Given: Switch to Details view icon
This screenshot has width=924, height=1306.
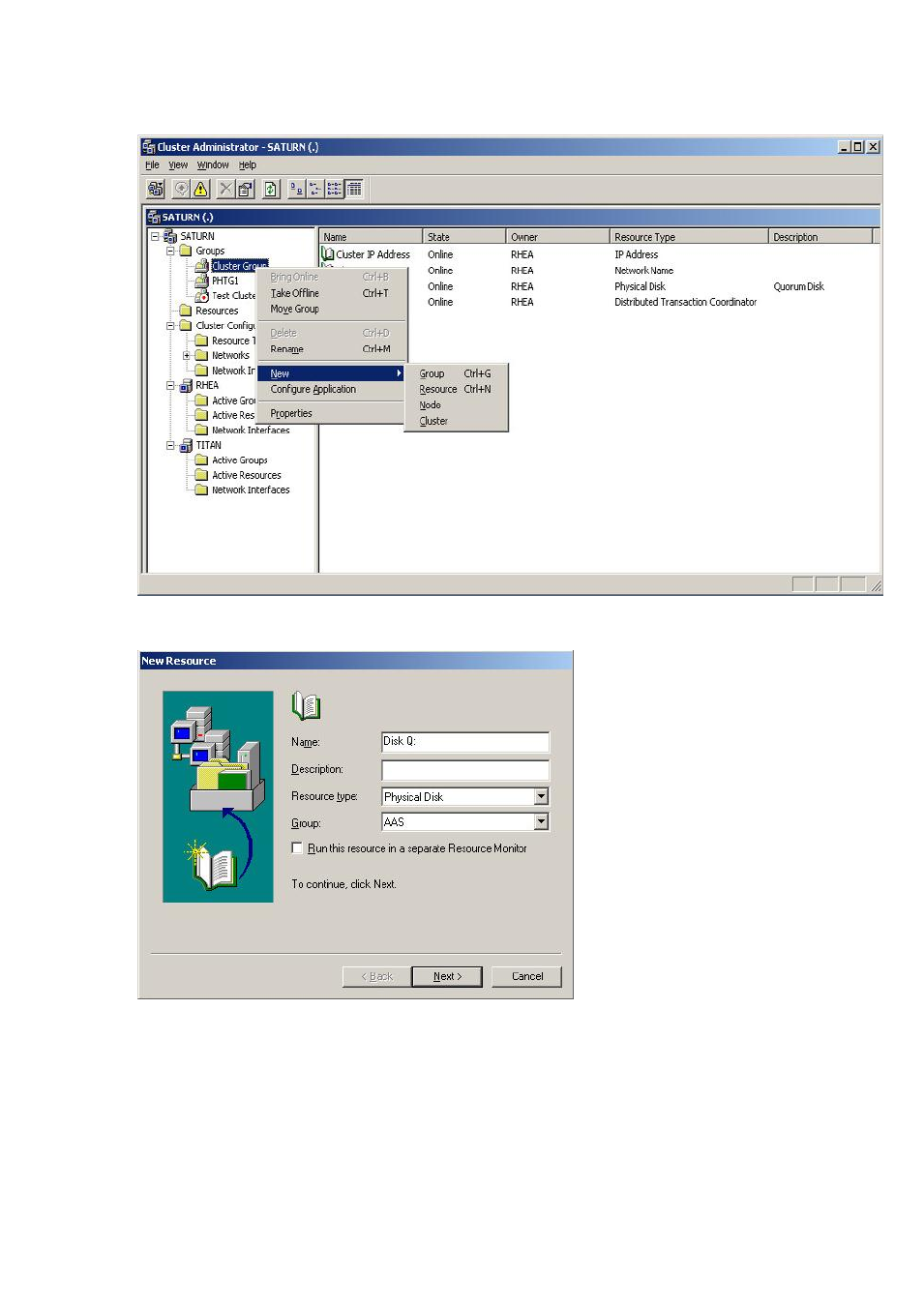Looking at the screenshot, I should click(x=354, y=189).
